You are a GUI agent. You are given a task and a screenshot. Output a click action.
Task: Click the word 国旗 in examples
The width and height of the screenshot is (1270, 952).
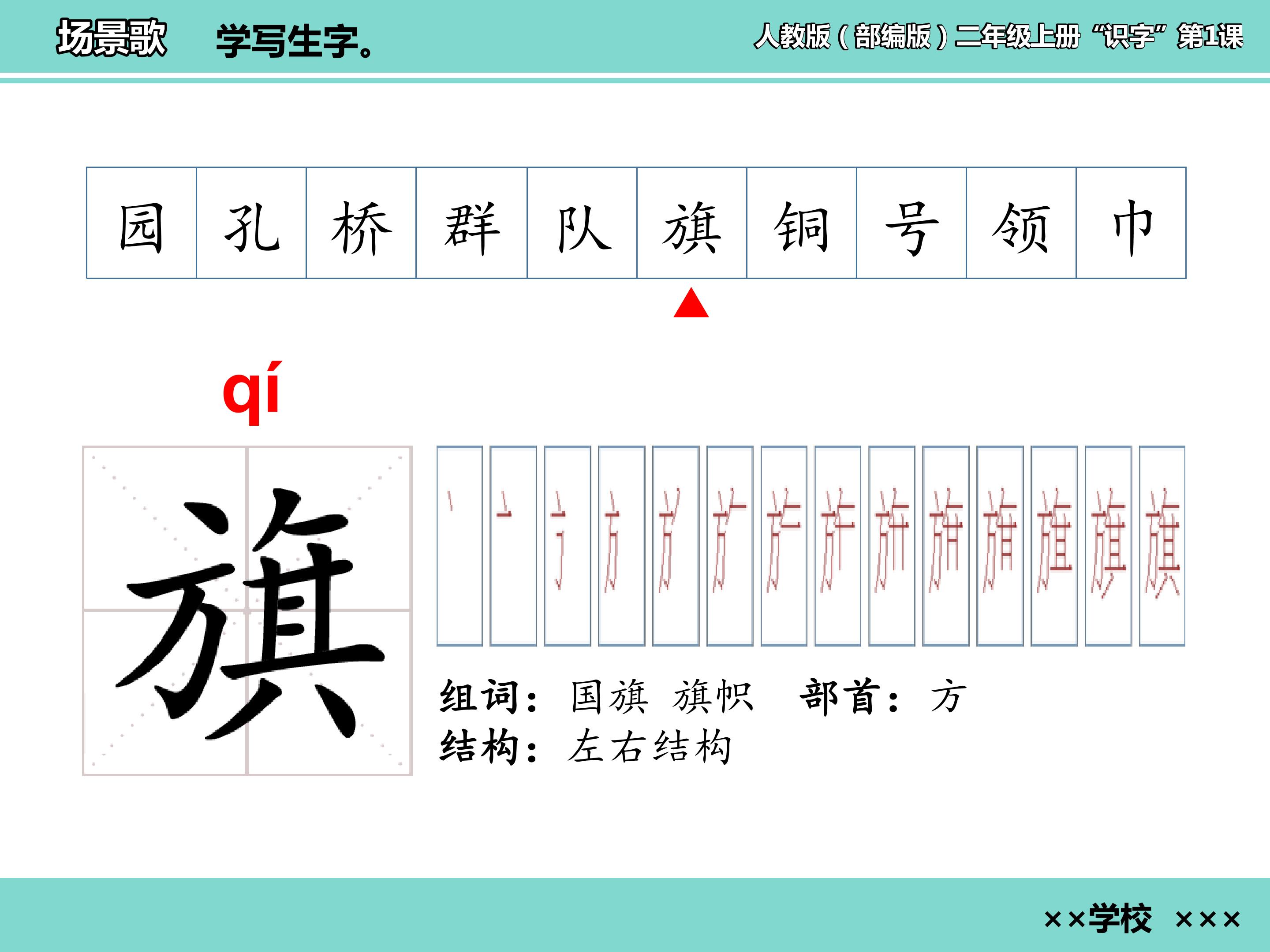[x=609, y=697]
